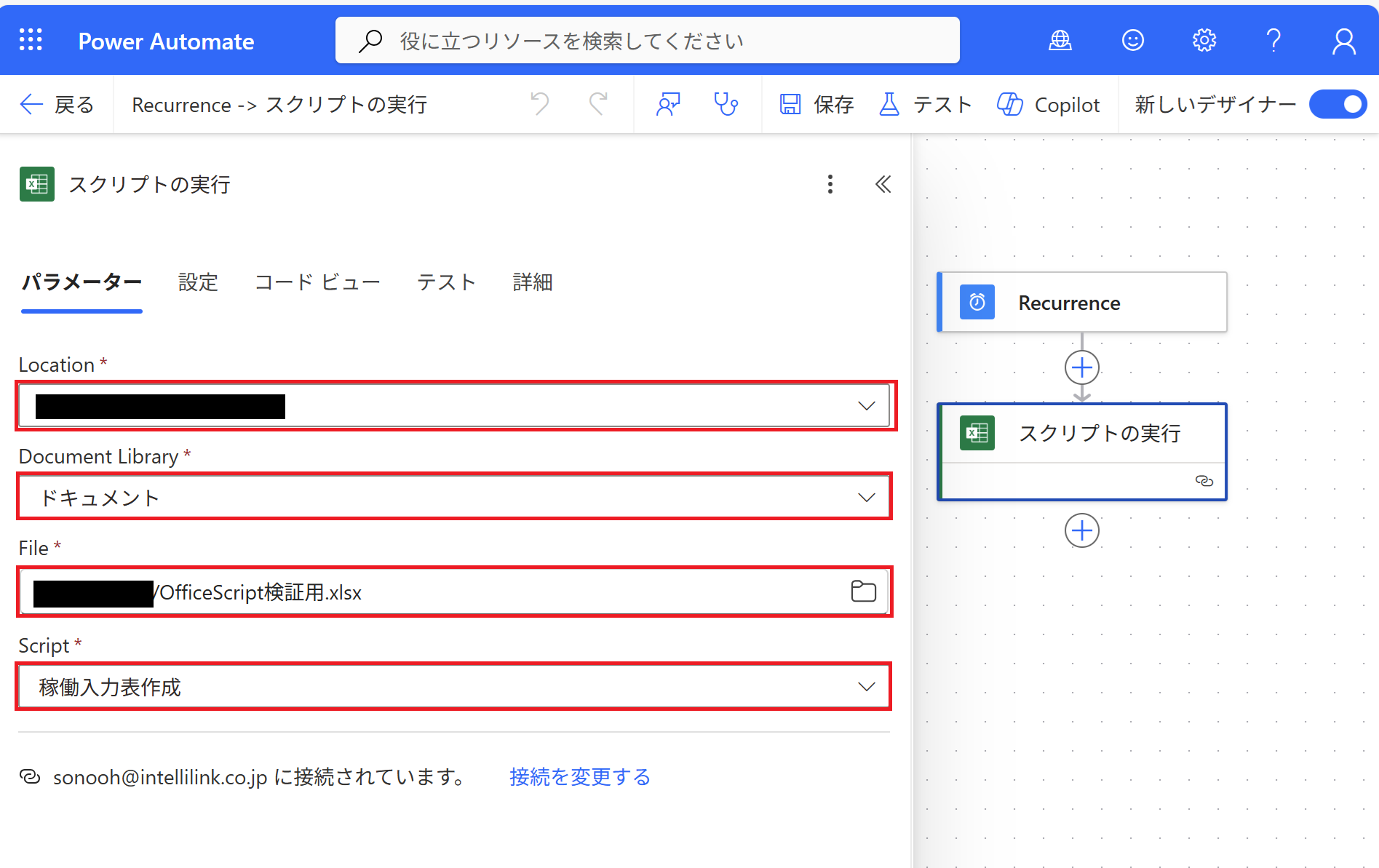
Task: Switch to the 設定 tab
Action: 198,282
